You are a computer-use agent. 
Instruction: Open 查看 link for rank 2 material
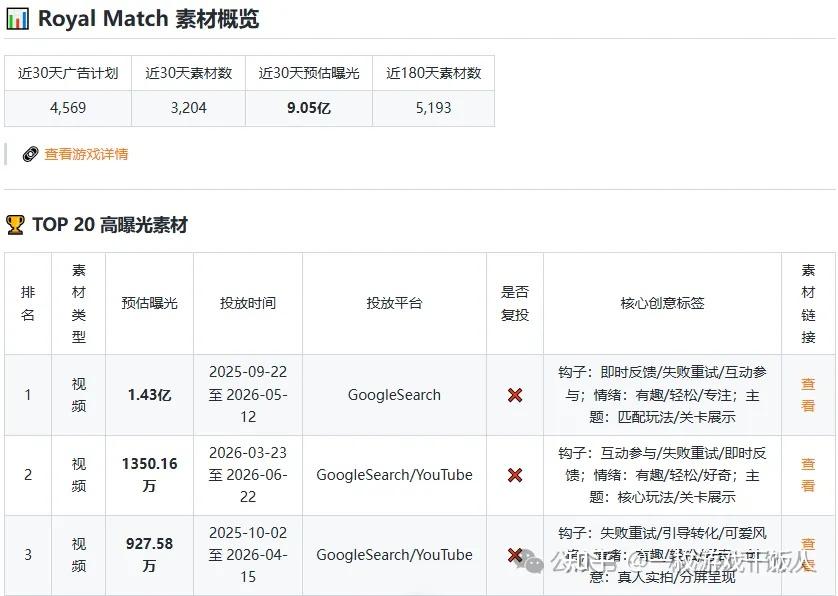808,475
